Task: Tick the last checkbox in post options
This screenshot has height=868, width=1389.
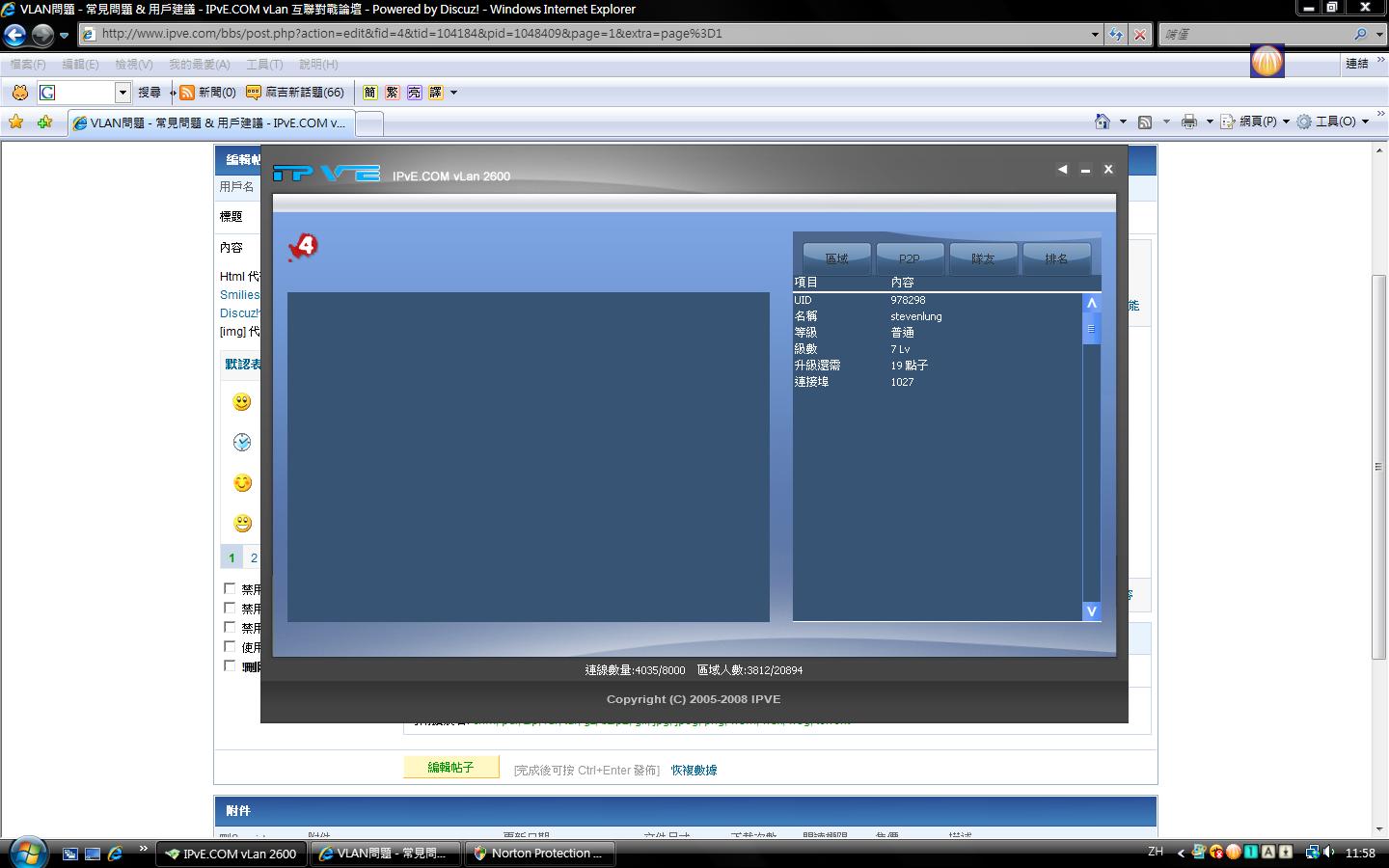Action: point(230,665)
